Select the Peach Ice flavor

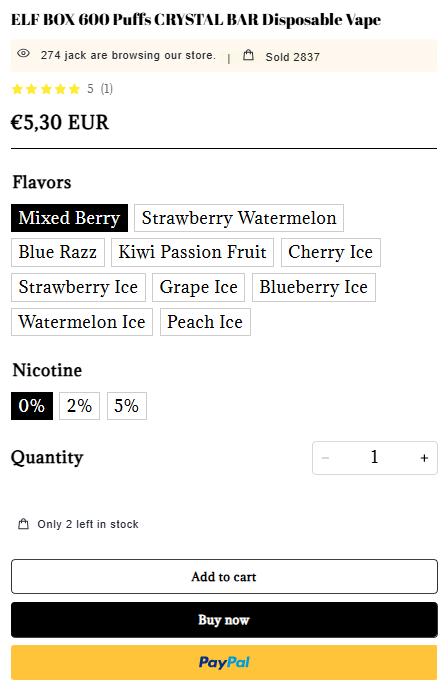coord(205,322)
